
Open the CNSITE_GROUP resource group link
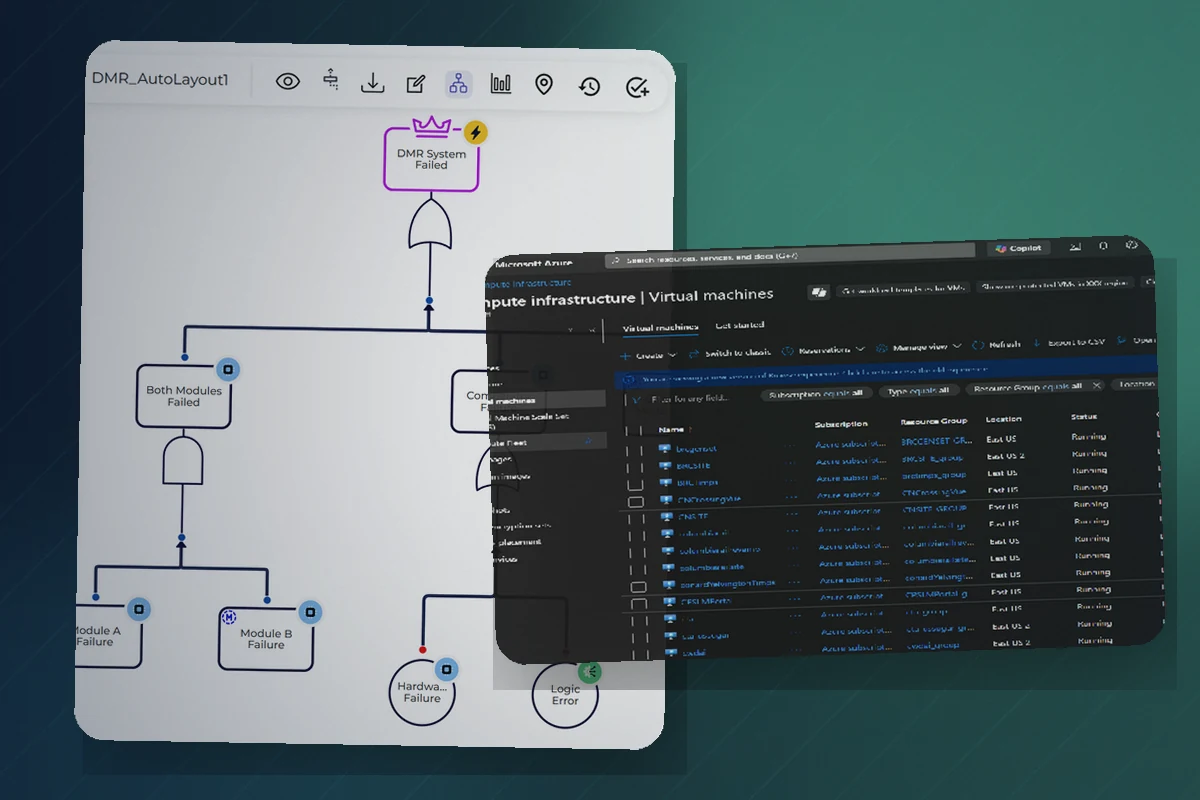coord(935,508)
